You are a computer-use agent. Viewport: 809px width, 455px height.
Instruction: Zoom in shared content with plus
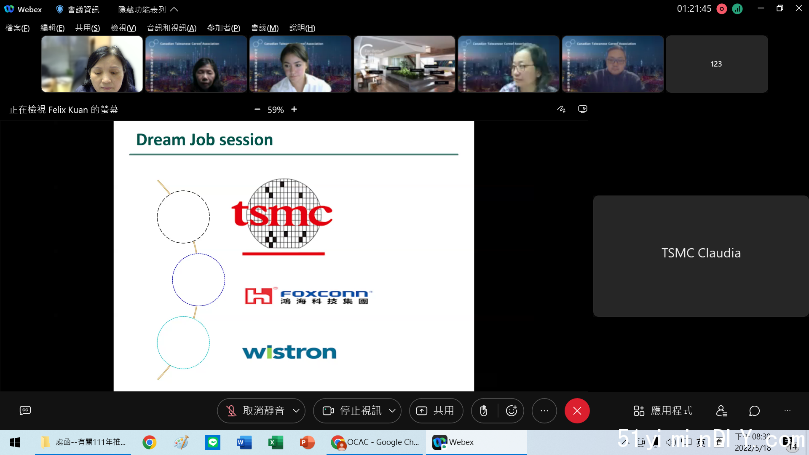pyautogui.click(x=294, y=109)
